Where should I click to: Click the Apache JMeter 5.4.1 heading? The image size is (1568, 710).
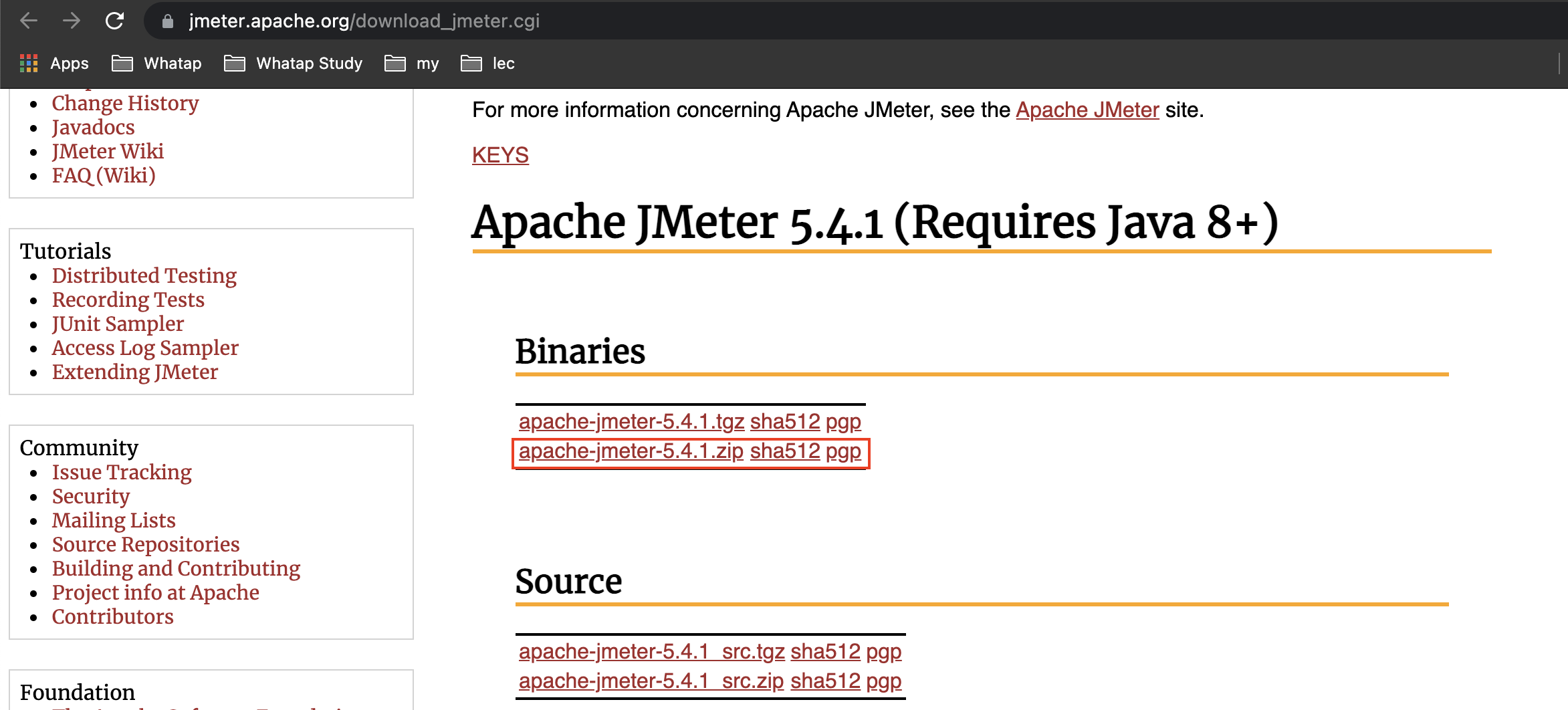tap(875, 223)
